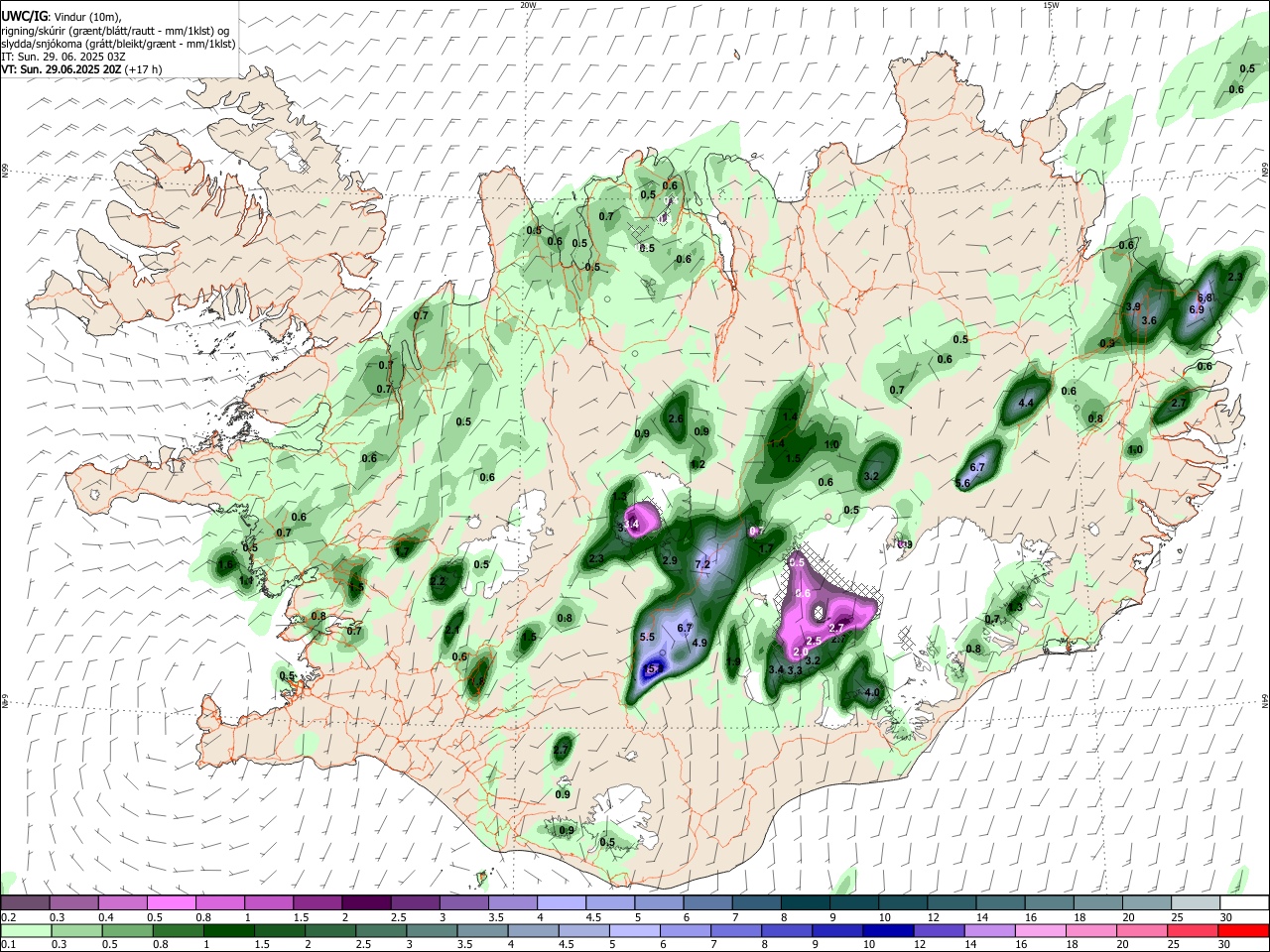
Task: Select the 6.9 precipitation value on the map
Action: (x=1196, y=309)
